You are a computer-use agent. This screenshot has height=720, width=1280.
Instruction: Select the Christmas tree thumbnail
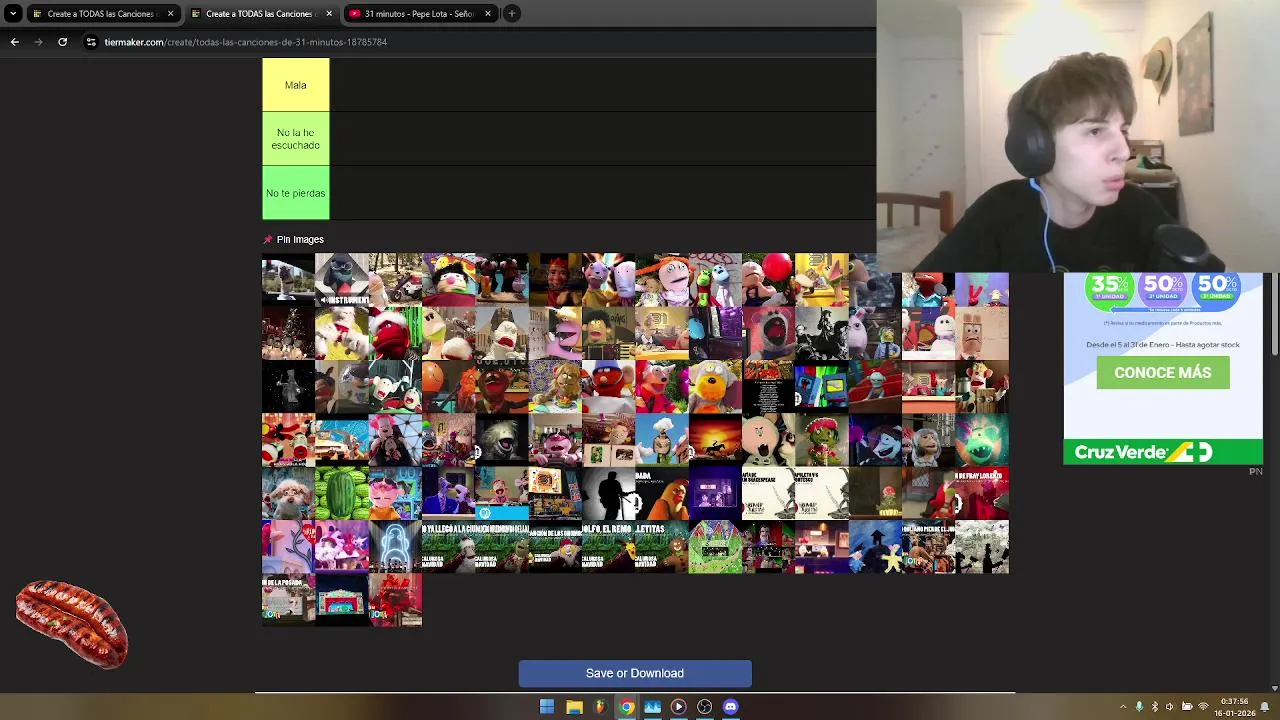click(x=288, y=333)
